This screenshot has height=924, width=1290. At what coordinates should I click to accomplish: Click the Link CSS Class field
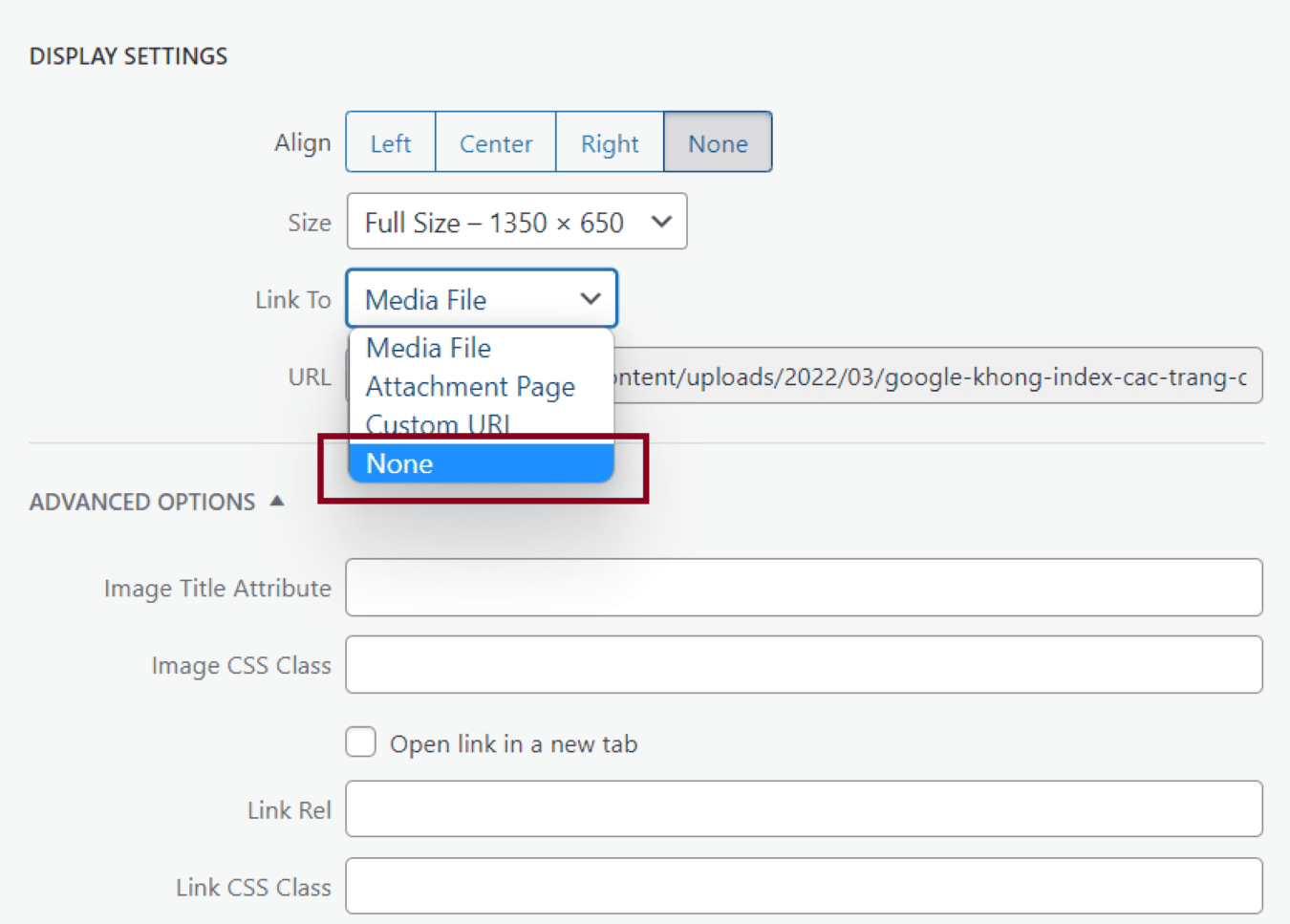click(804, 886)
